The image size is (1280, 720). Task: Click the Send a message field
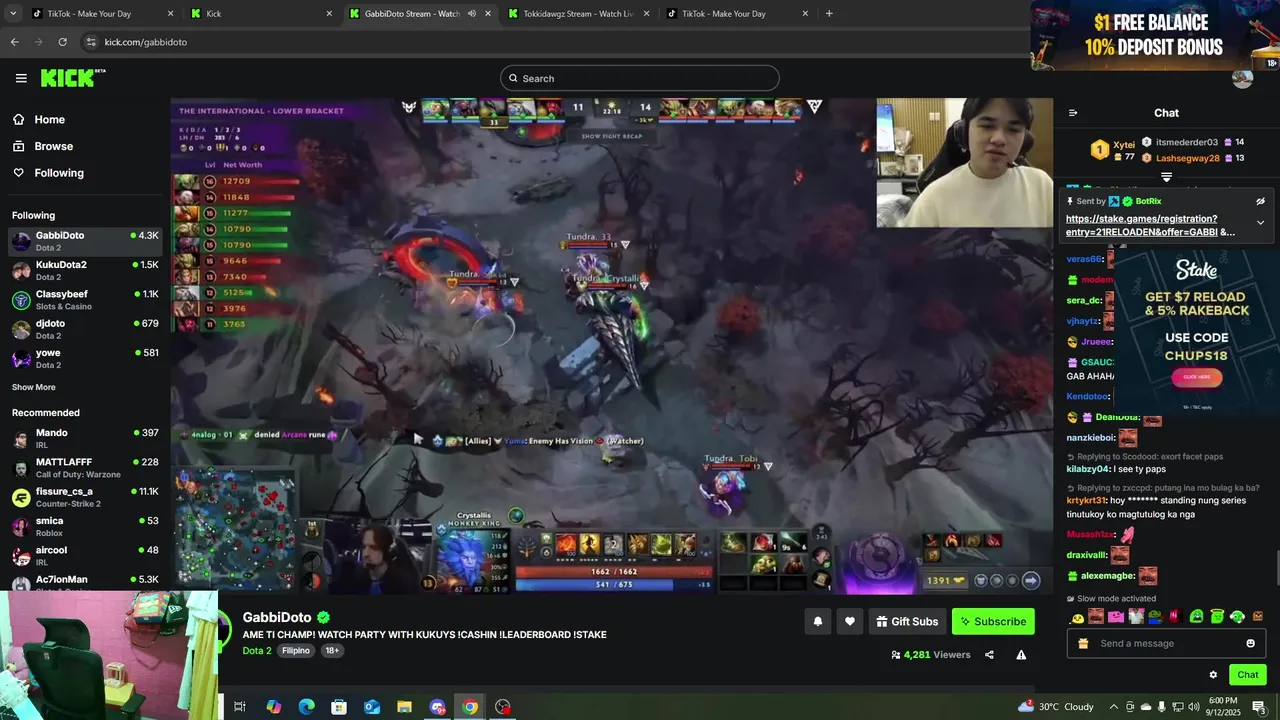[x=1167, y=643]
